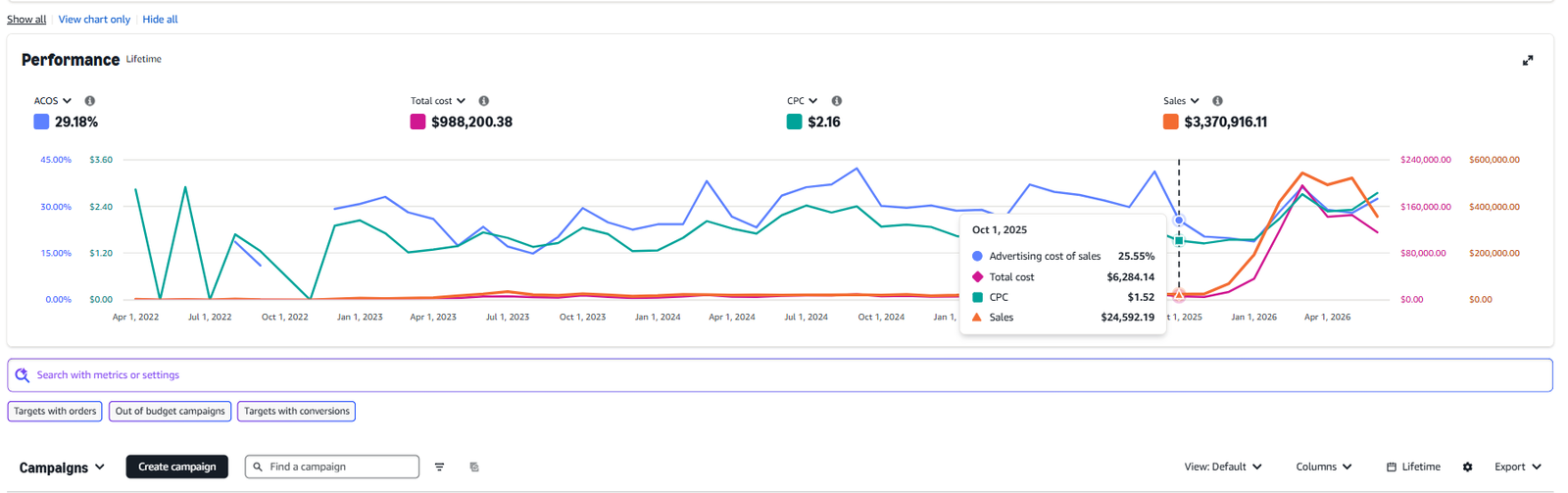Click the orange Sales color swatch
Image resolution: width=1568 pixels, height=493 pixels.
pos(1170,123)
